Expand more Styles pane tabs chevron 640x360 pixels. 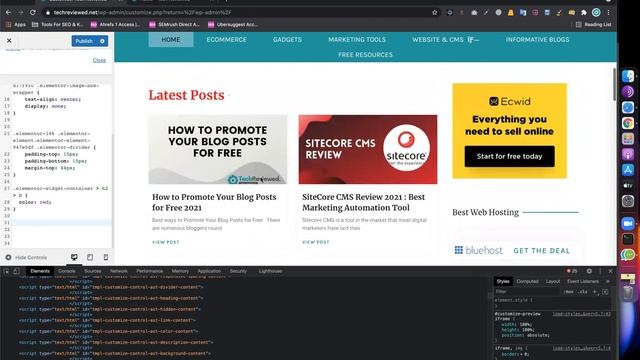tap(608, 281)
